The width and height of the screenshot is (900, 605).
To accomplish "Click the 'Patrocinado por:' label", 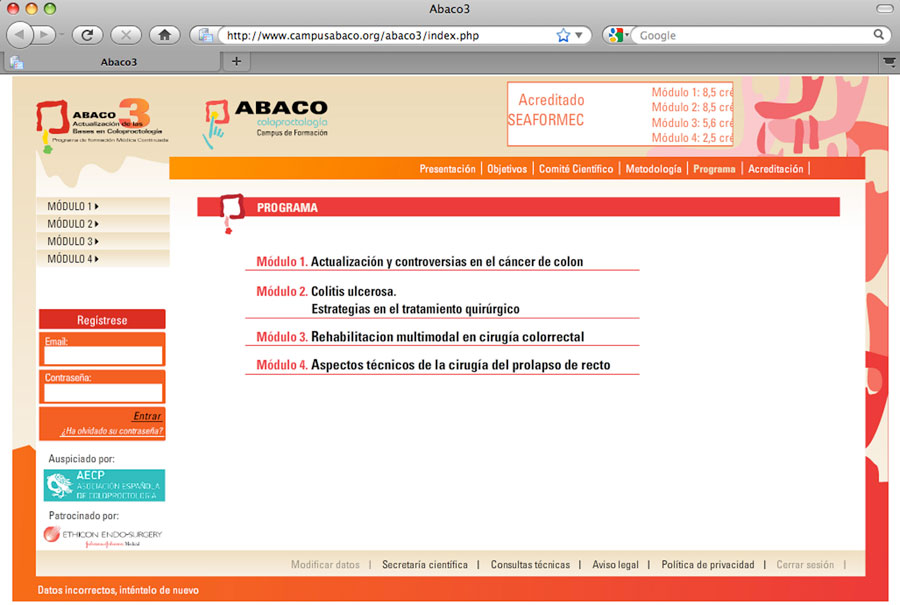I will tap(84, 515).
